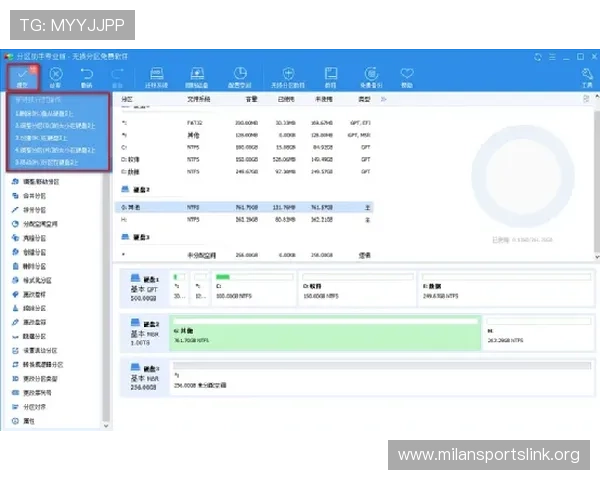The width and height of the screenshot is (600, 480).
Task: Open the shield-plus lossless partition toolbar icon
Action: [288, 77]
